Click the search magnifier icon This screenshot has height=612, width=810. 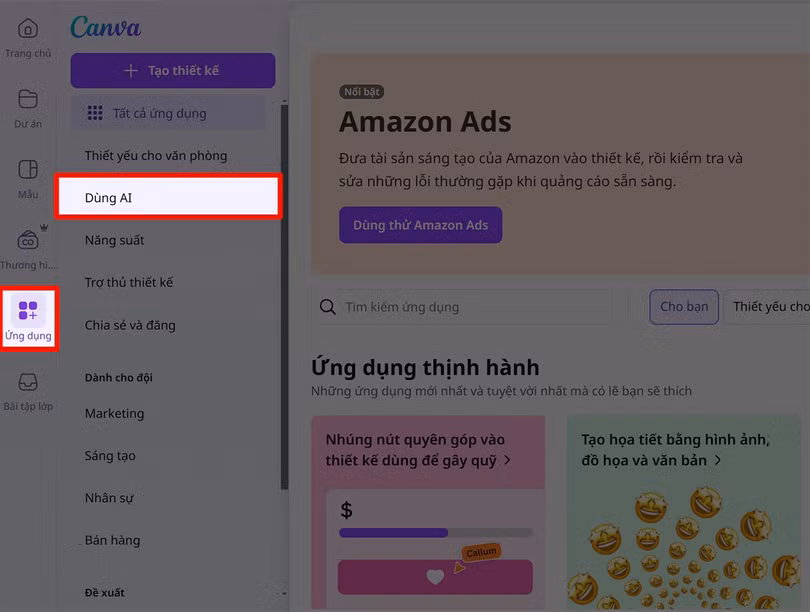[x=328, y=307]
